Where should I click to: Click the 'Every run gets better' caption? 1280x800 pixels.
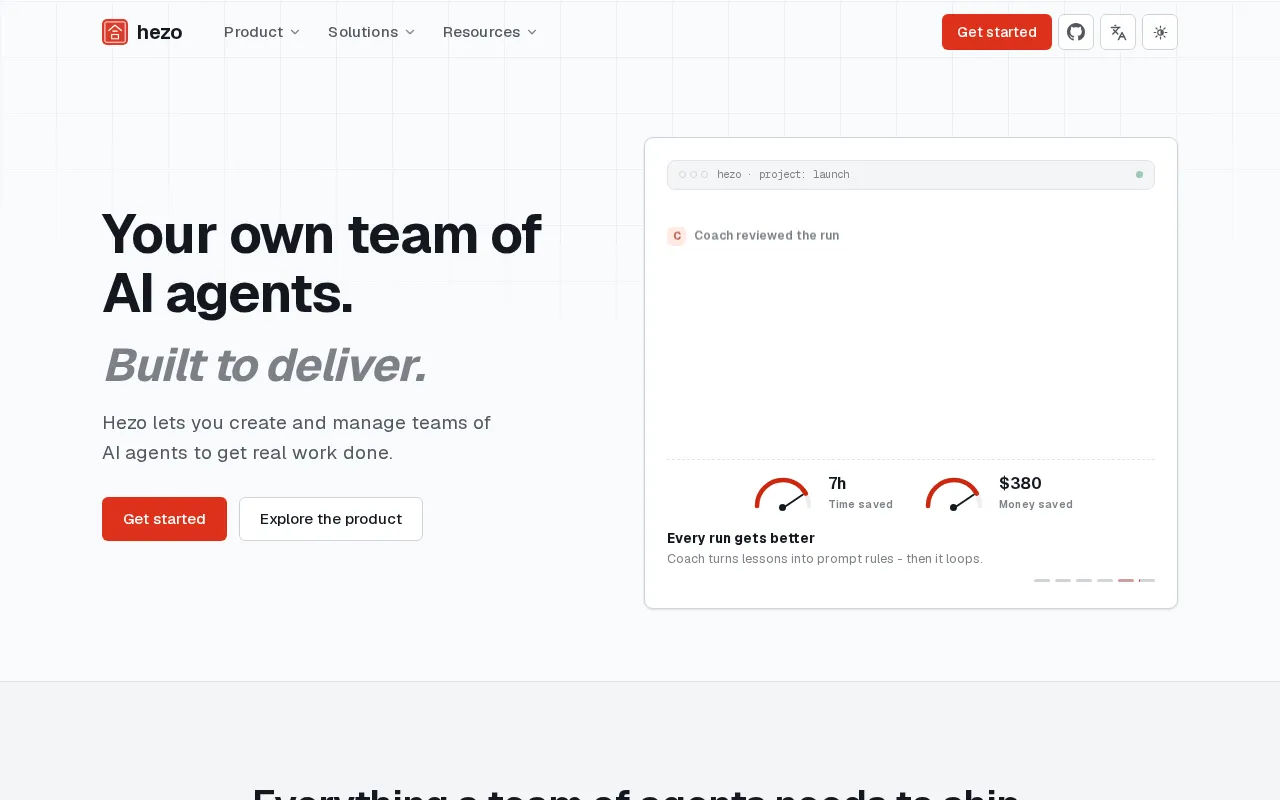point(741,538)
